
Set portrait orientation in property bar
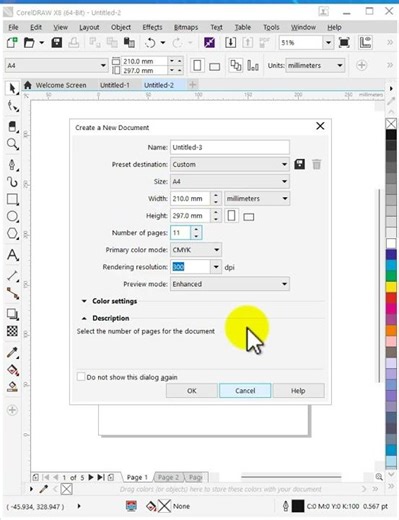197,66
